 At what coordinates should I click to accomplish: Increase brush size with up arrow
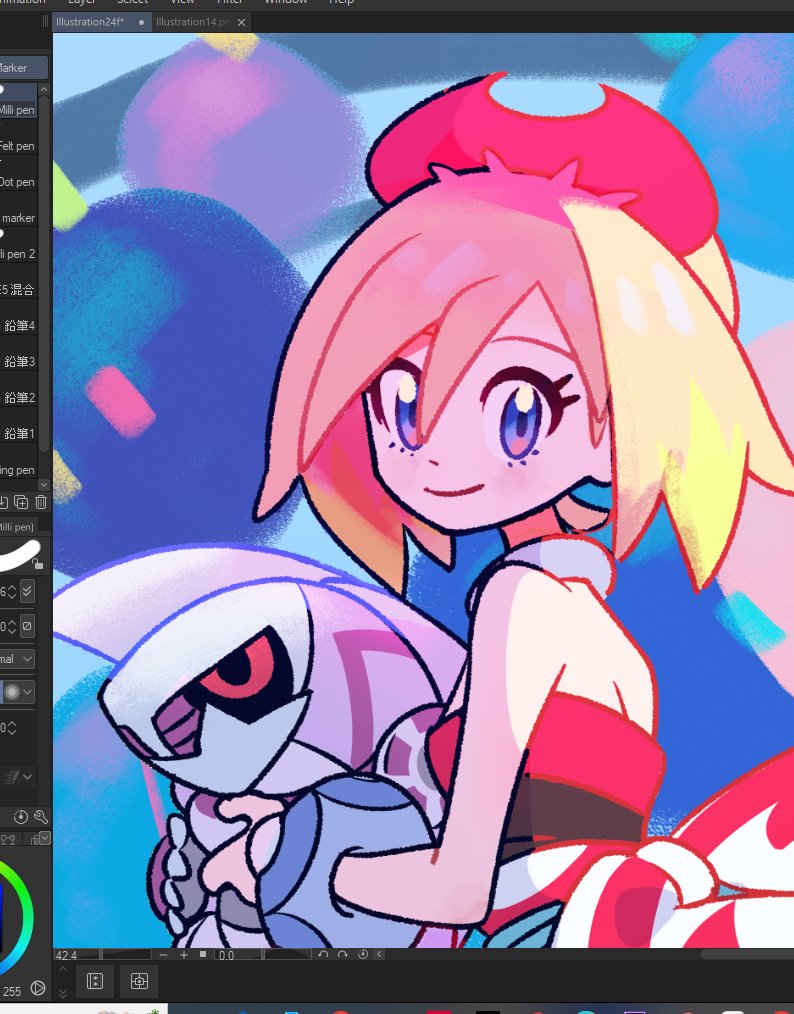(12, 587)
